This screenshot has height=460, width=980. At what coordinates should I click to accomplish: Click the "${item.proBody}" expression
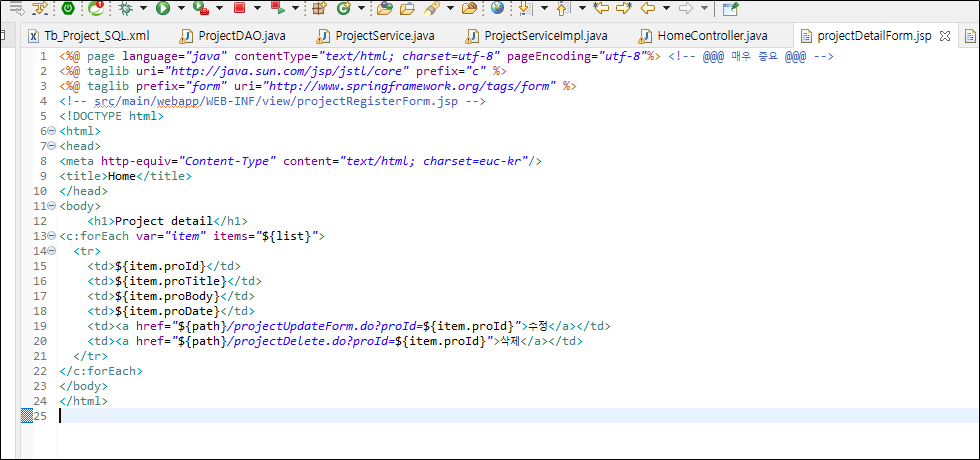pos(167,296)
